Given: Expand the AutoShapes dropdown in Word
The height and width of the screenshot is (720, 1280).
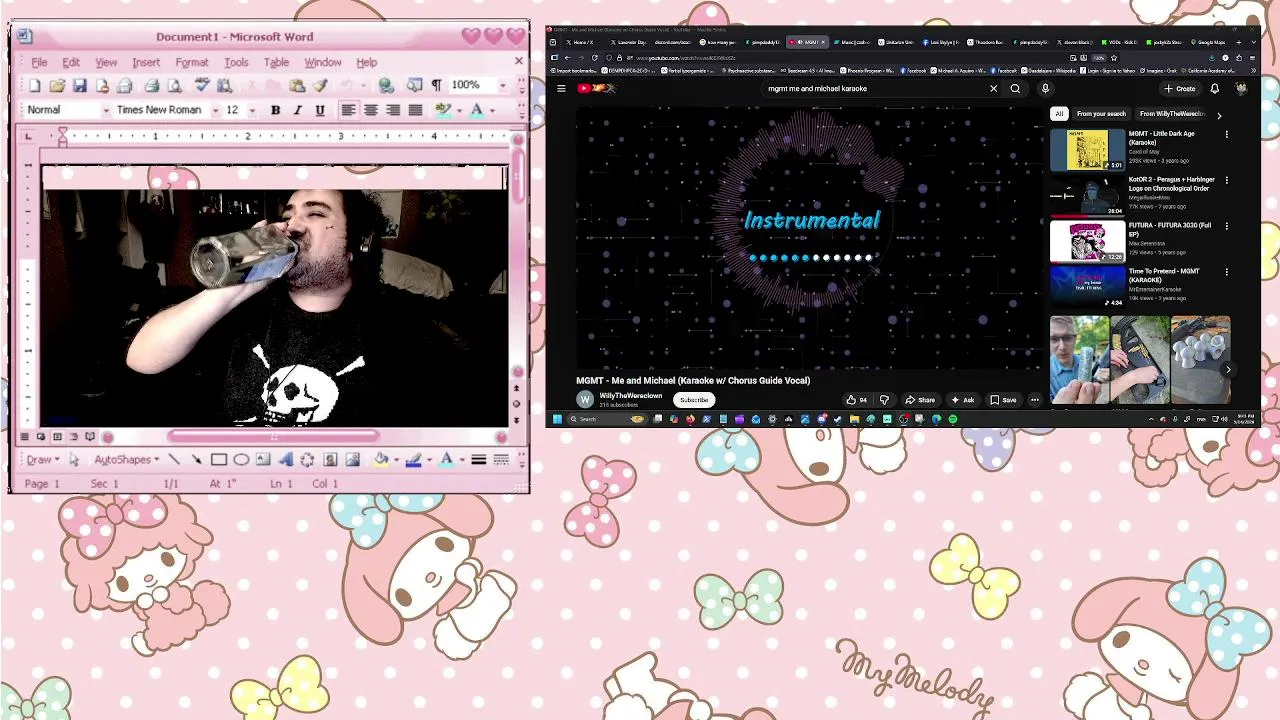Looking at the screenshot, I should tap(127, 460).
